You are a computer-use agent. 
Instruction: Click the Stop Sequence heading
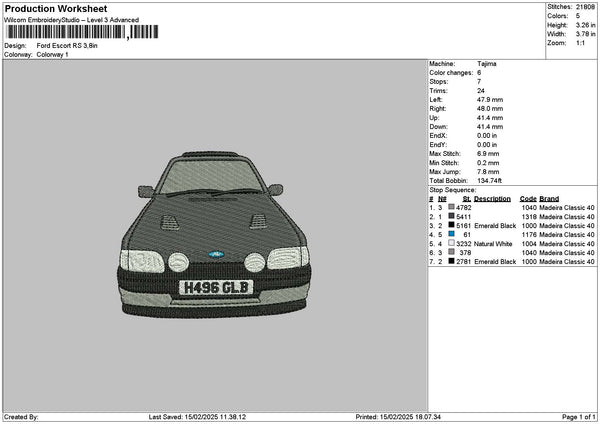coord(453,188)
